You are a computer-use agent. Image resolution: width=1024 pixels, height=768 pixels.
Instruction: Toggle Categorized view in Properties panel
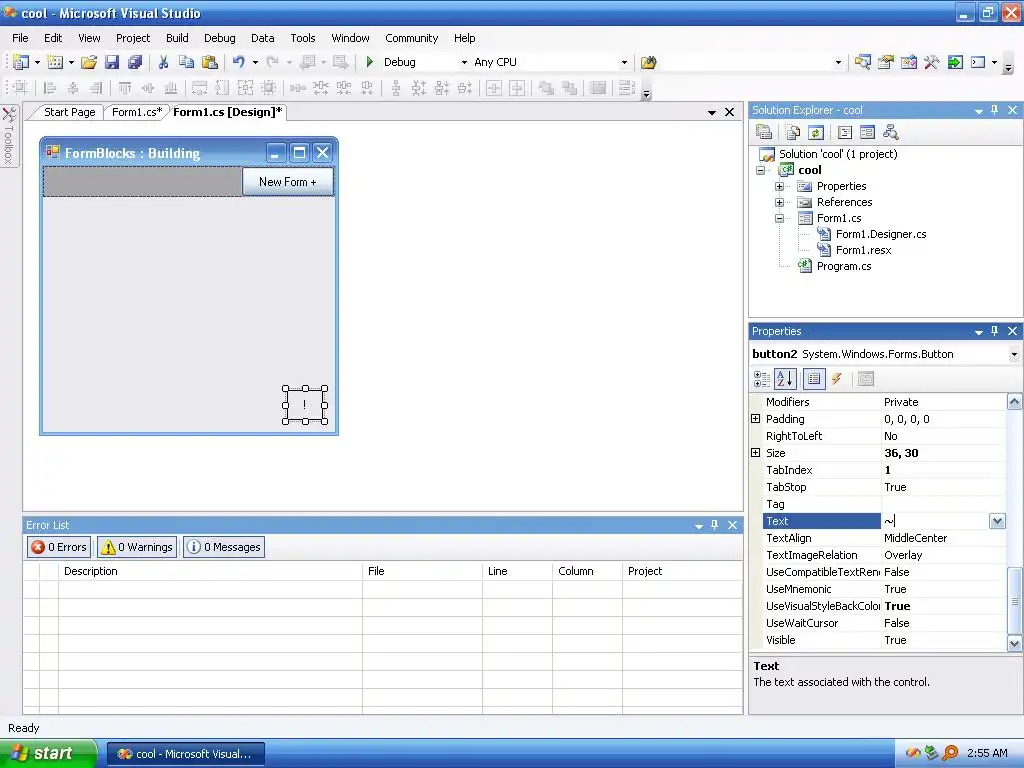[x=761, y=379]
